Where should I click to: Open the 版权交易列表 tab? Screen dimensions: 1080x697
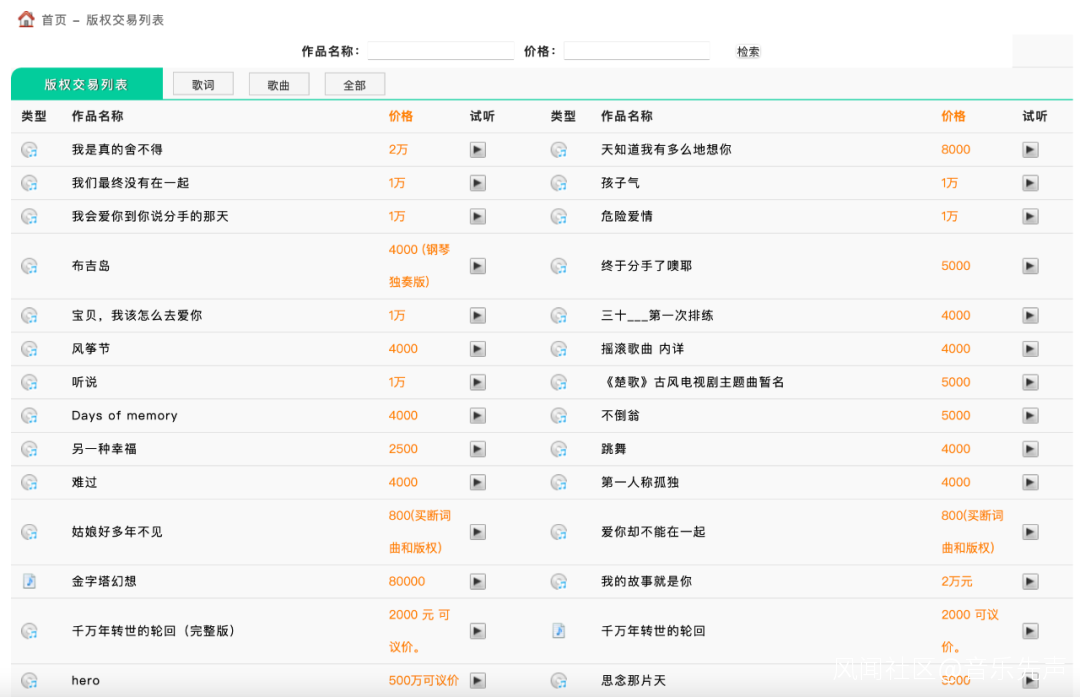tap(86, 85)
